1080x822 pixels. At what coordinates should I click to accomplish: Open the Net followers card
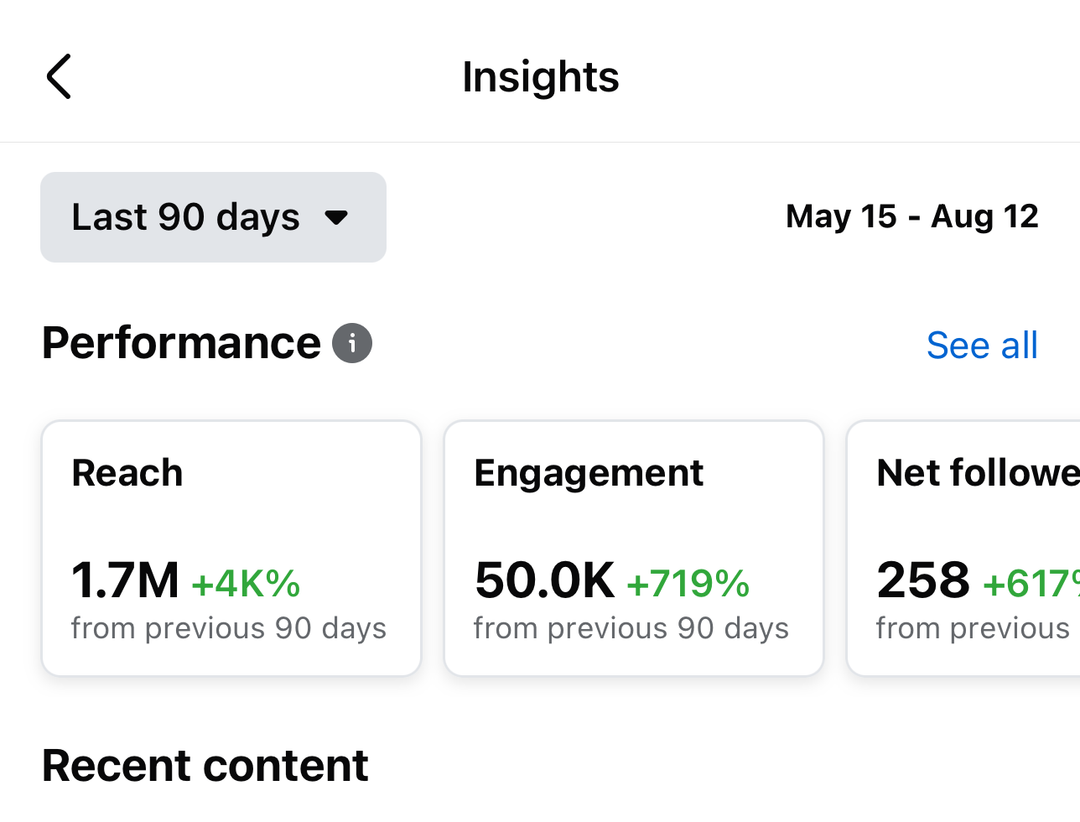(x=965, y=547)
